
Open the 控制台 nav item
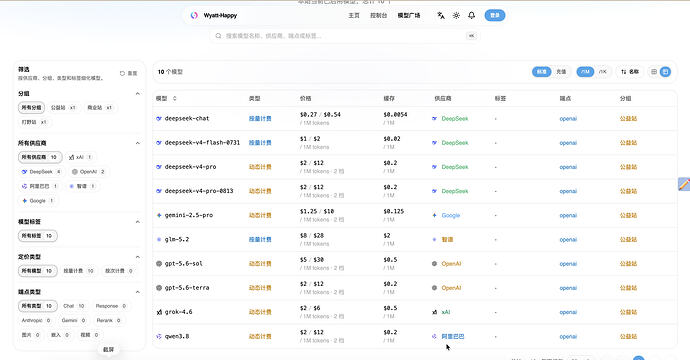378,15
